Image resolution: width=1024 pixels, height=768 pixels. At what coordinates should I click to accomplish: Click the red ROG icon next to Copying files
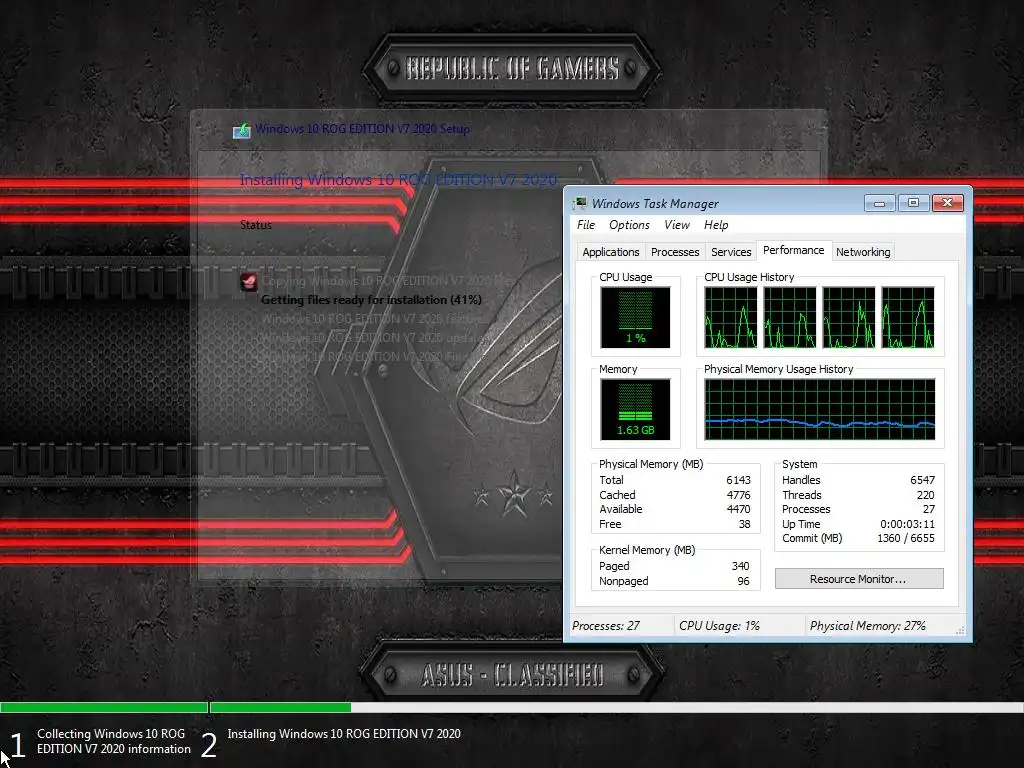pyautogui.click(x=249, y=281)
